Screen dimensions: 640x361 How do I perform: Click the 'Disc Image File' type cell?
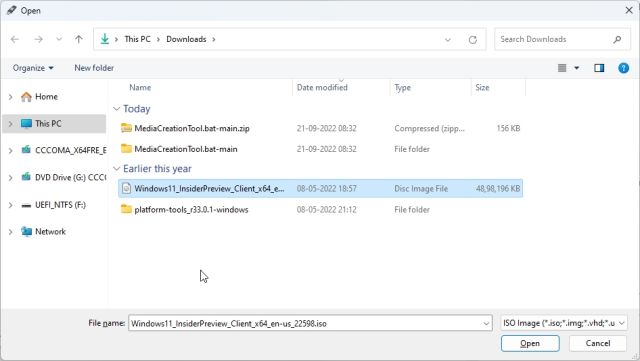coord(421,189)
